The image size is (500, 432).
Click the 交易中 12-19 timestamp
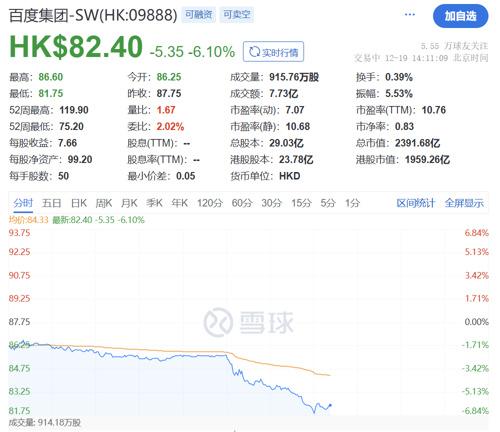click(421, 58)
